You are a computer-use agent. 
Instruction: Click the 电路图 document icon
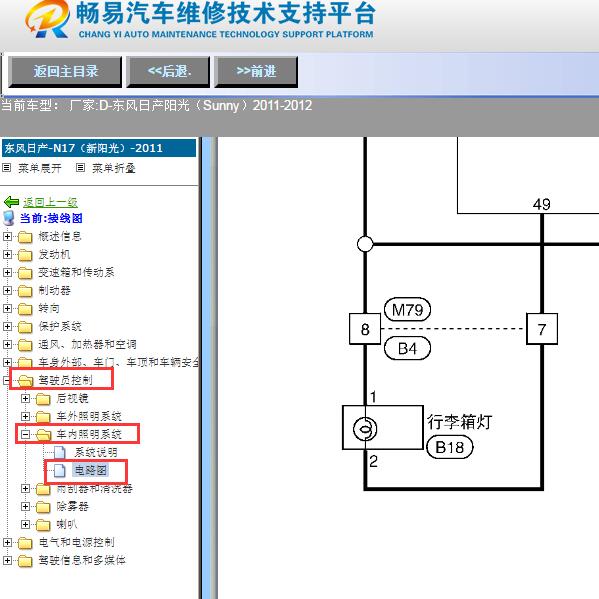pos(60,470)
